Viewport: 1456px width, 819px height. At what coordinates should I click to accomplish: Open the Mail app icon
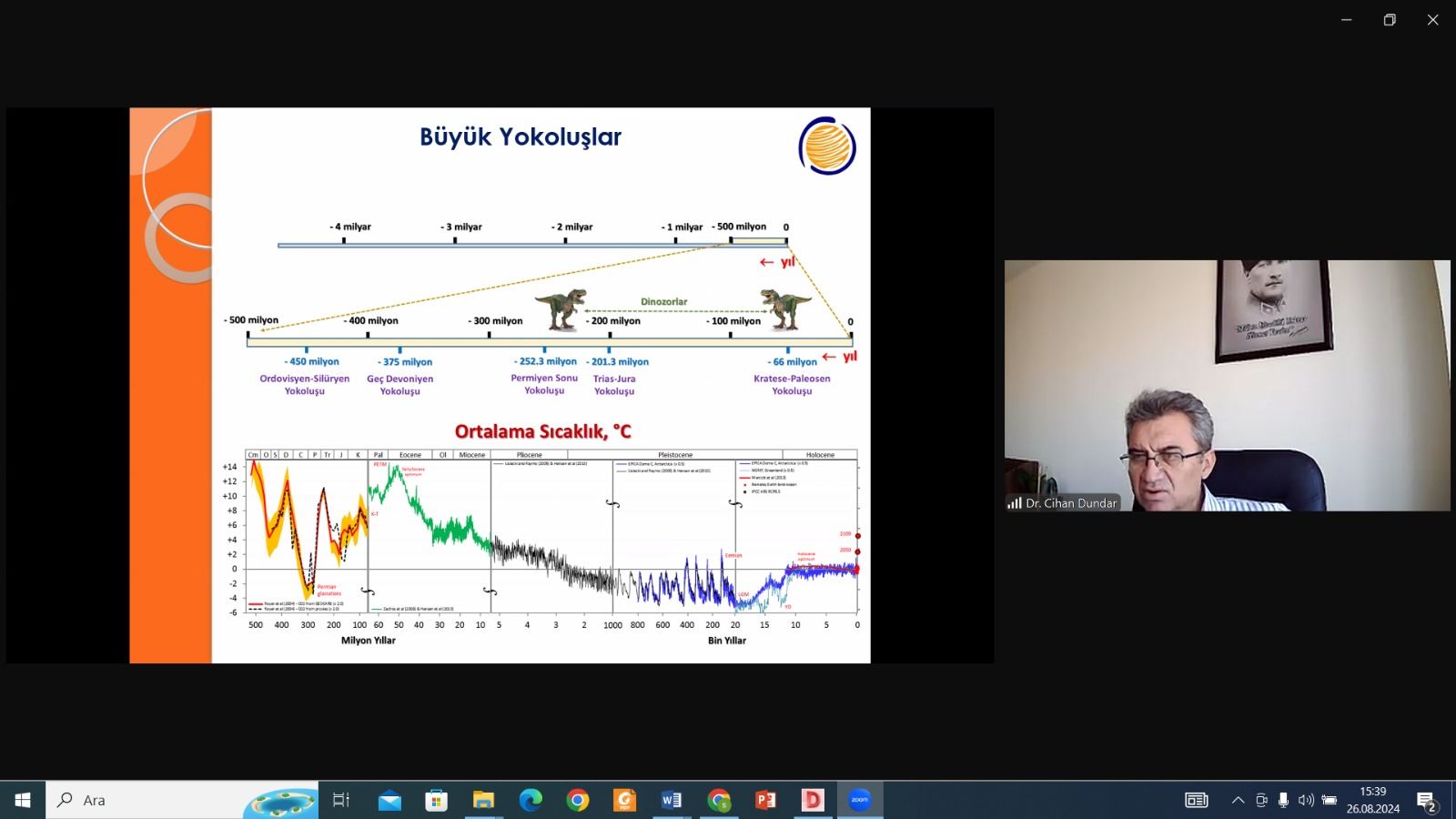[x=389, y=800]
